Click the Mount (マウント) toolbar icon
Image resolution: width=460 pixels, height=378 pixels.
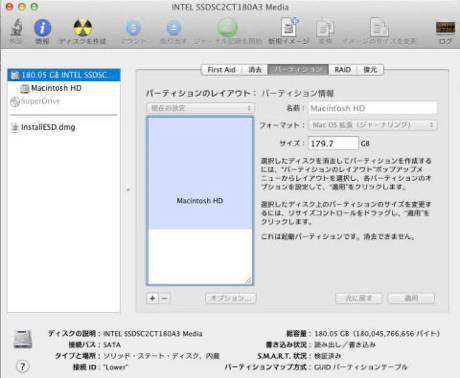point(133,28)
